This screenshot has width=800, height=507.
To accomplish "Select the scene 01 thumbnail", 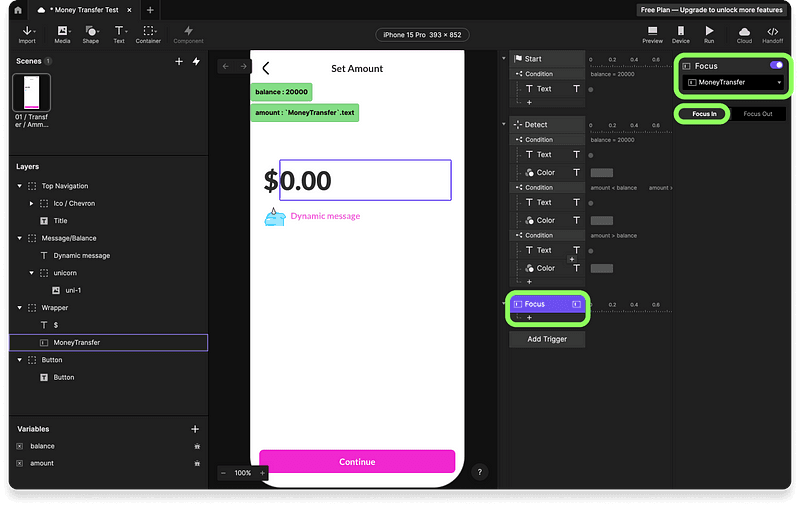I will click(x=32, y=92).
